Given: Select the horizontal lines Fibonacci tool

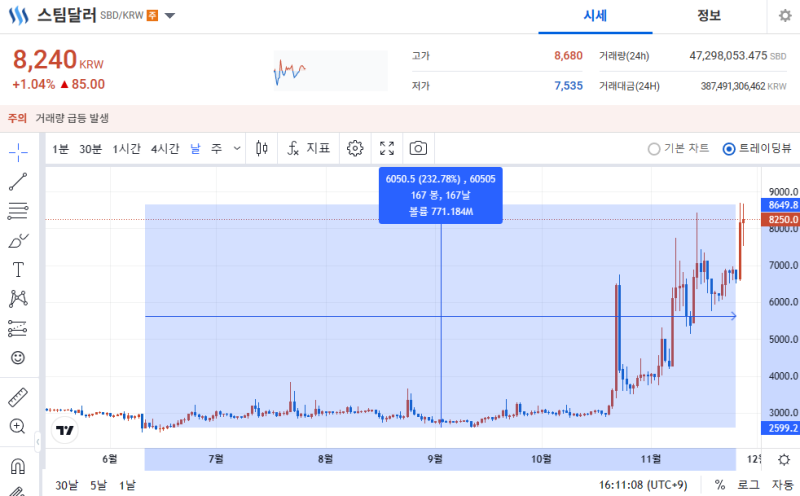Looking at the screenshot, I should 18,211.
